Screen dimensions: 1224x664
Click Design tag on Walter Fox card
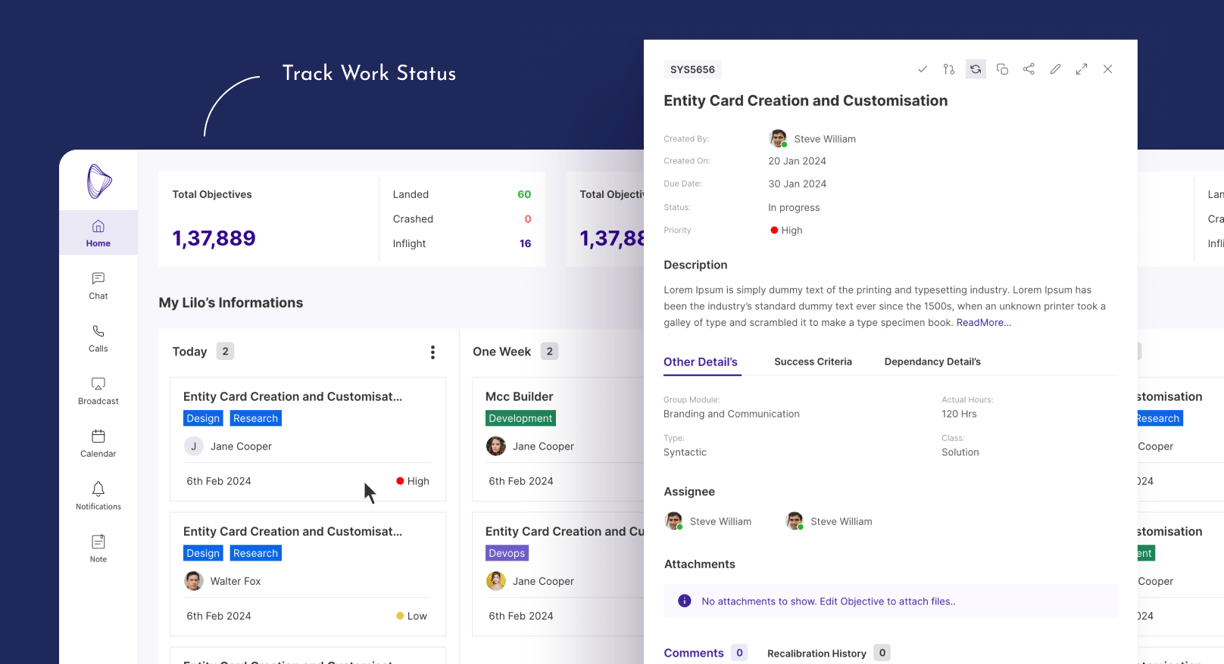click(203, 553)
